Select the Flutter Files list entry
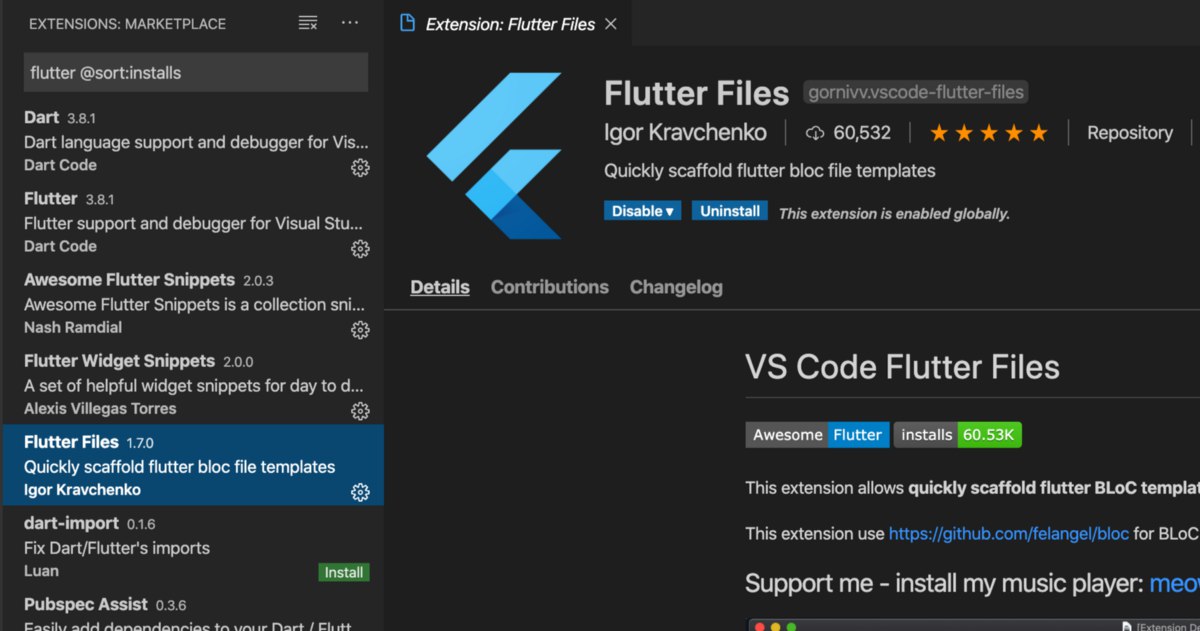Viewport: 1200px width, 631px height. (192, 465)
